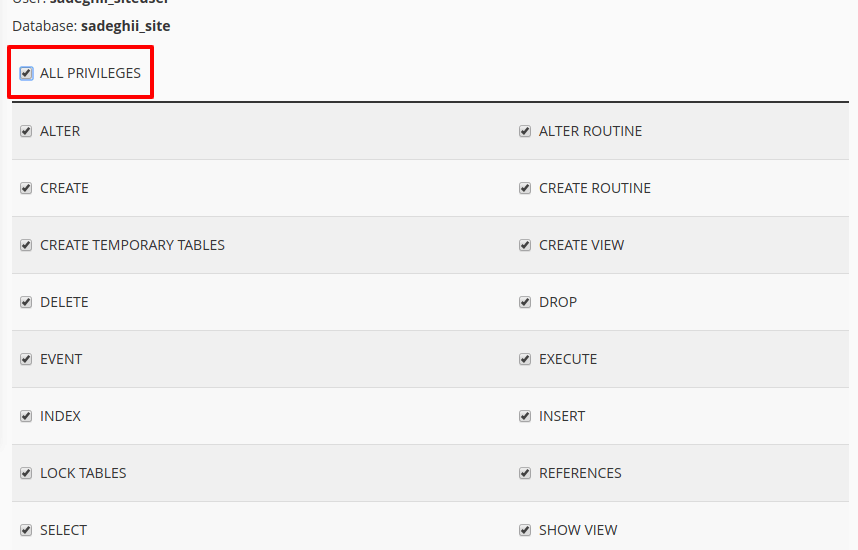
Task: Uncheck the CREATE ROUTINE privilege
Action: pos(525,188)
